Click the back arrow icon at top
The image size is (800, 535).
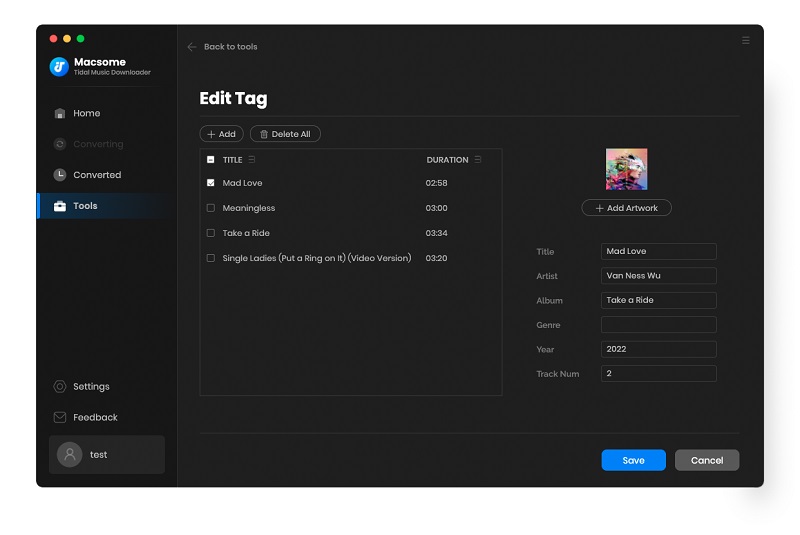click(192, 47)
